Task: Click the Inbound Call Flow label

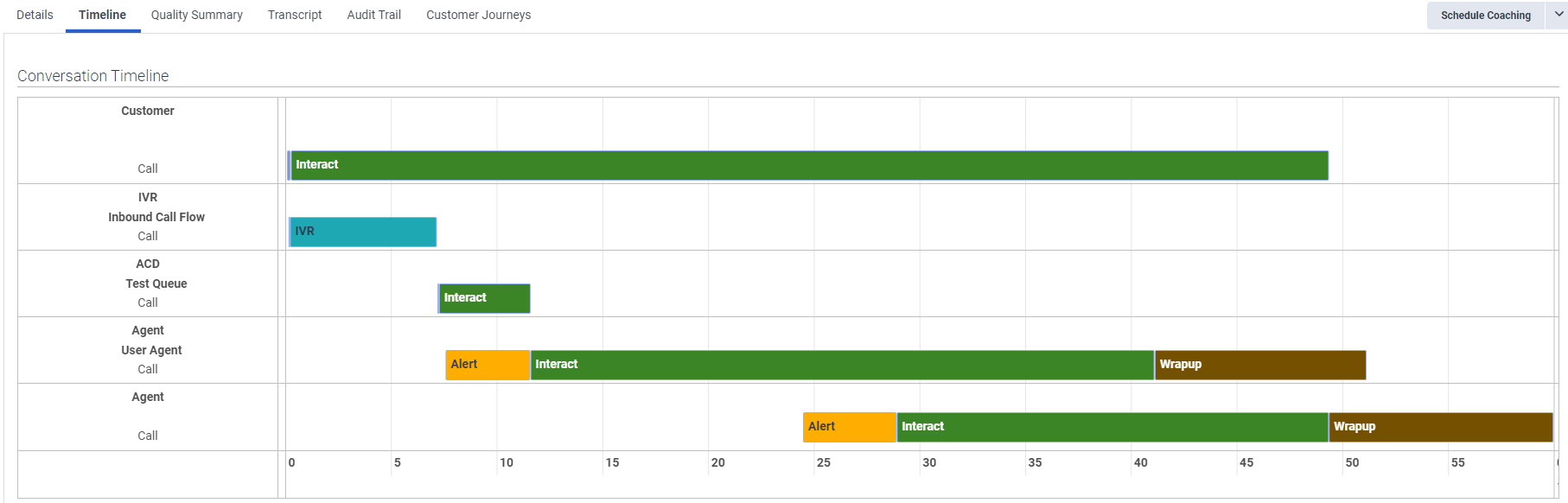Action: tap(156, 217)
